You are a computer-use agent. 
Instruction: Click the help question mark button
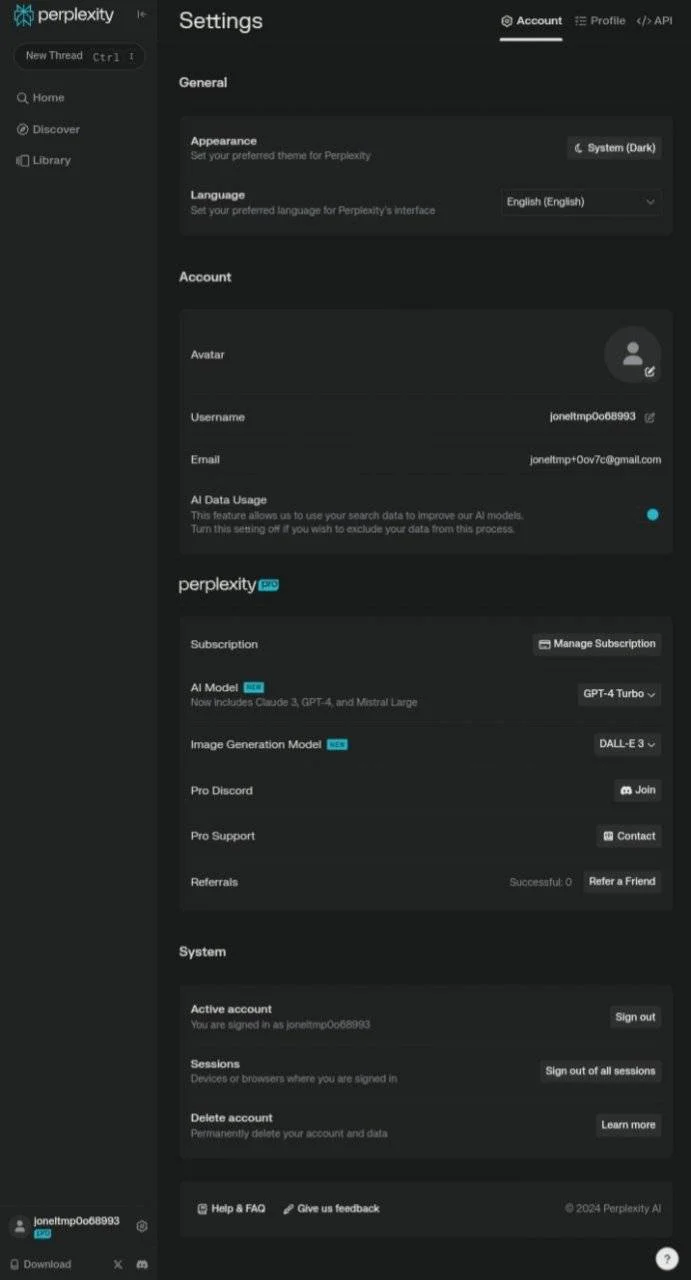tap(667, 1259)
